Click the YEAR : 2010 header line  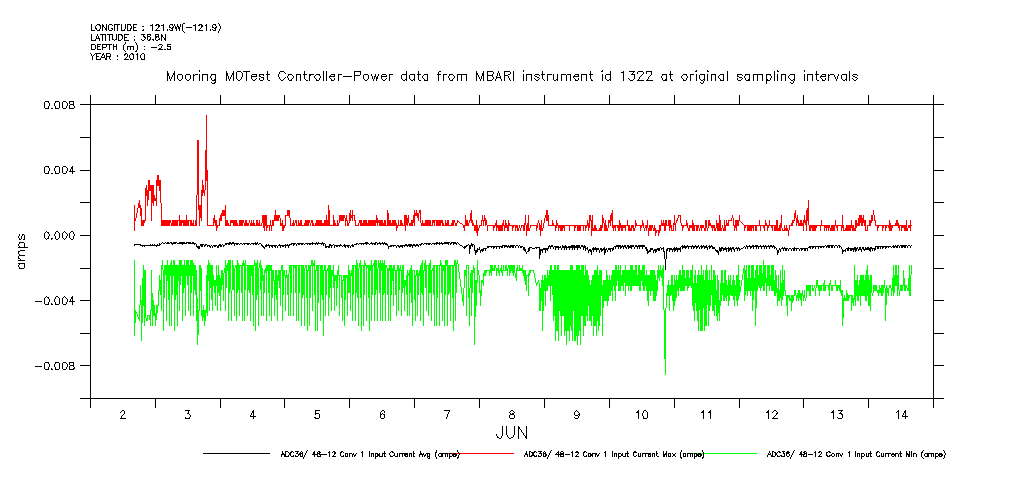coord(118,57)
